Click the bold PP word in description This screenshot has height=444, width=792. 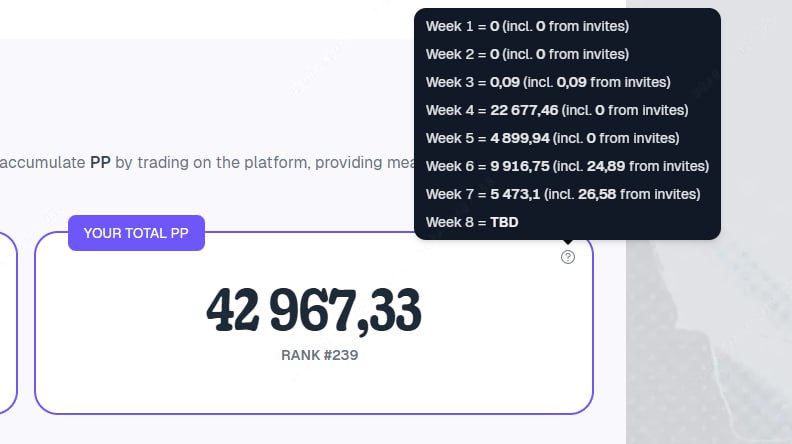coord(100,163)
